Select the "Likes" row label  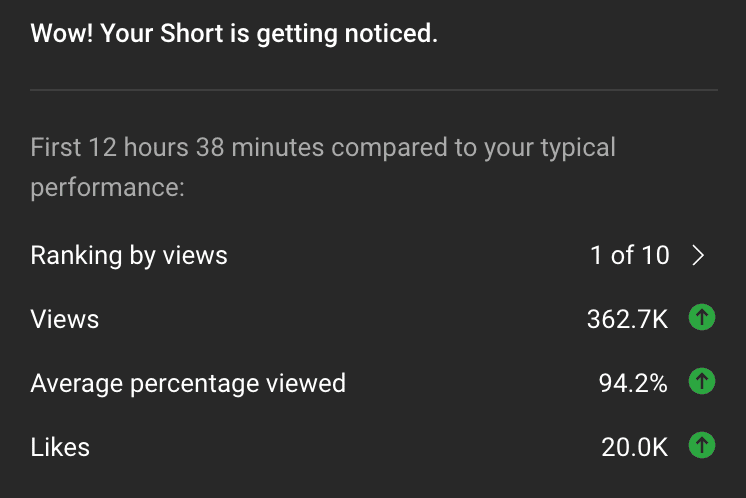click(x=60, y=447)
